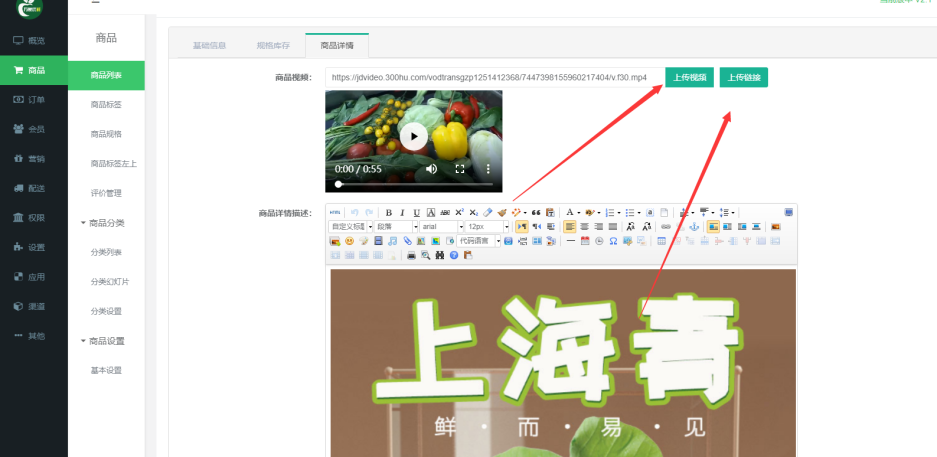Screen dimensions: 937x457
Task: Insert hyperlink with the chain icon
Action: 666,226
